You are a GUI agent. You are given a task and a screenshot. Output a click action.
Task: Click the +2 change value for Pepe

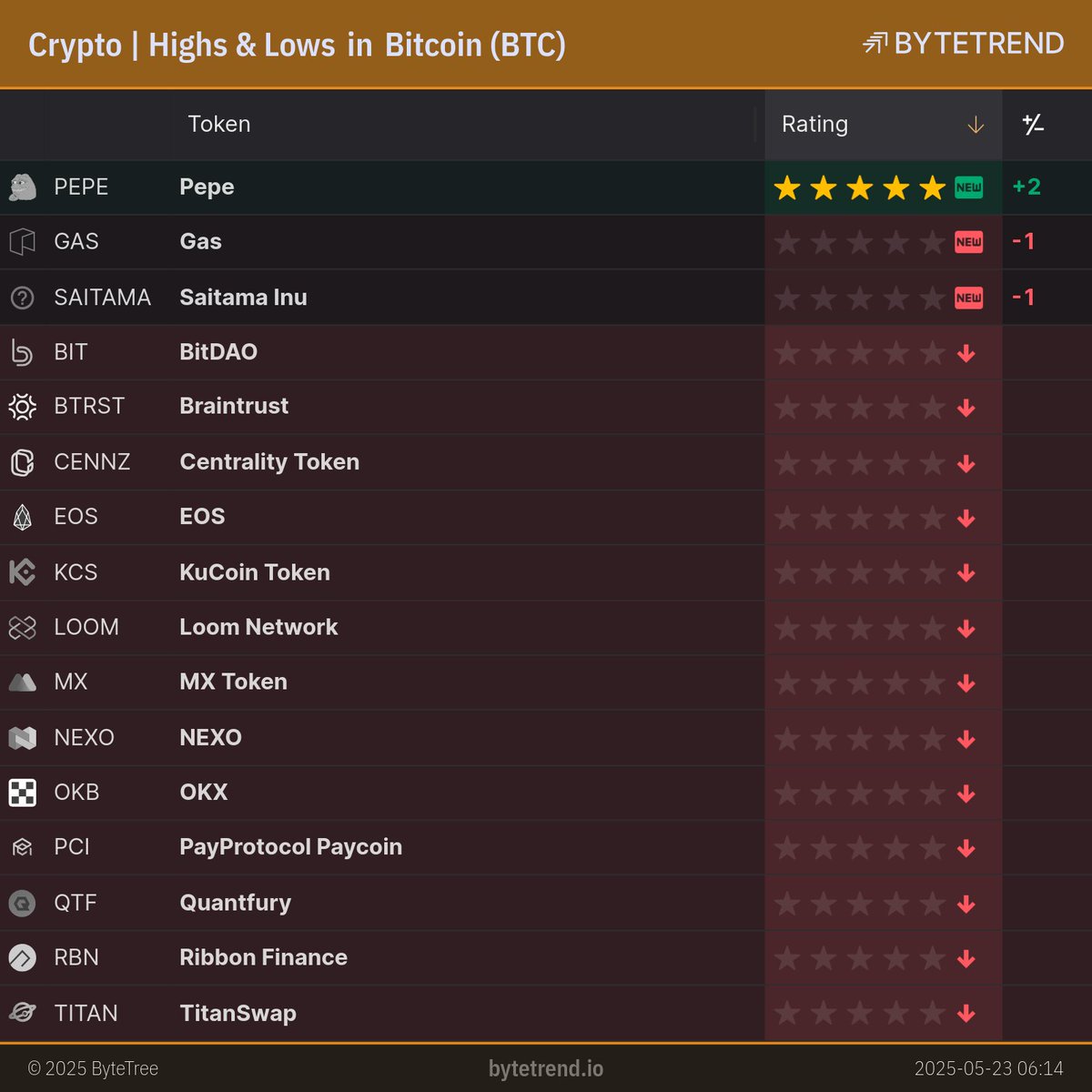[1026, 187]
